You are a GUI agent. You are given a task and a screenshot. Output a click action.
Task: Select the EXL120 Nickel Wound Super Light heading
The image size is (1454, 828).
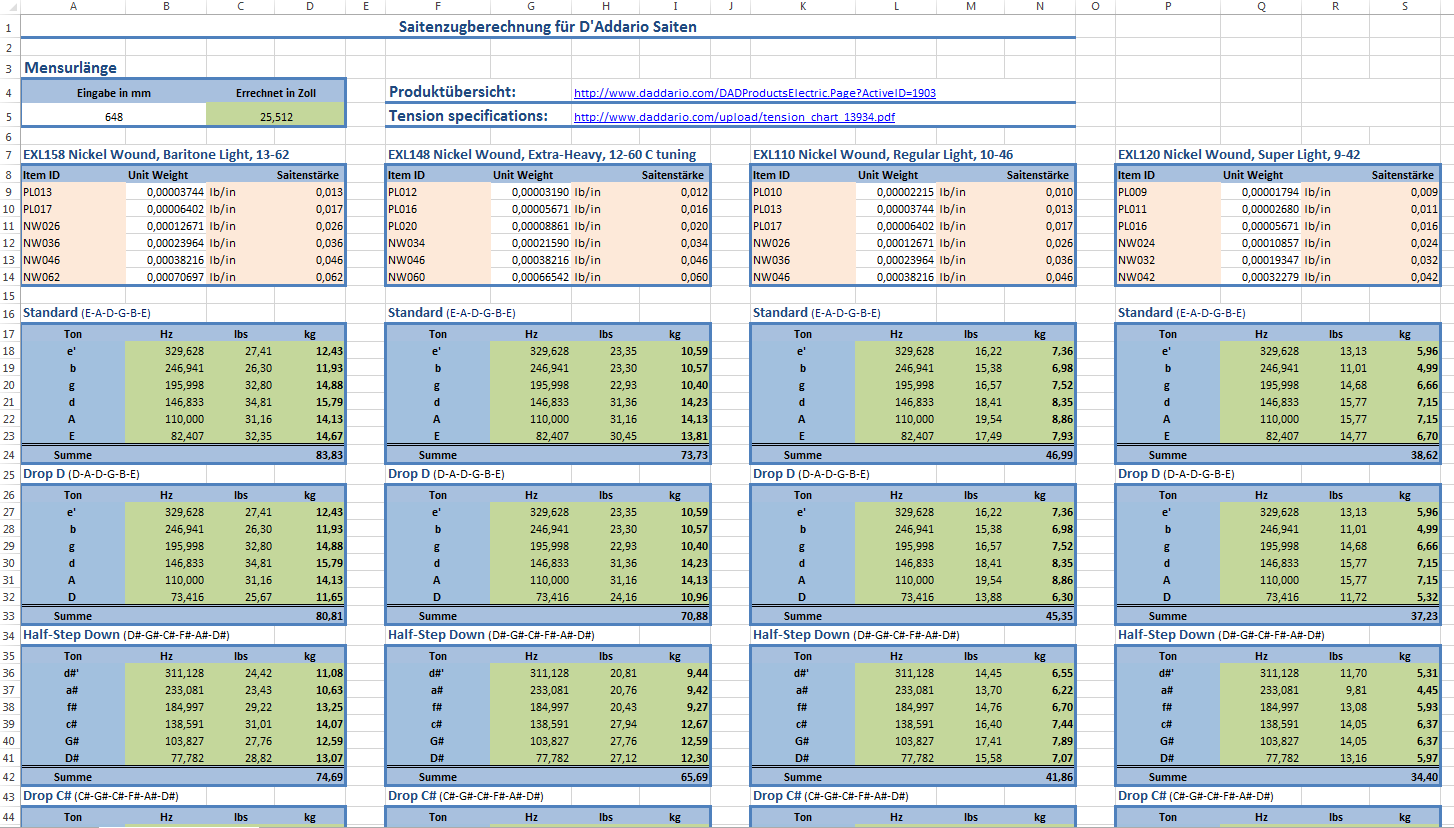(1239, 155)
